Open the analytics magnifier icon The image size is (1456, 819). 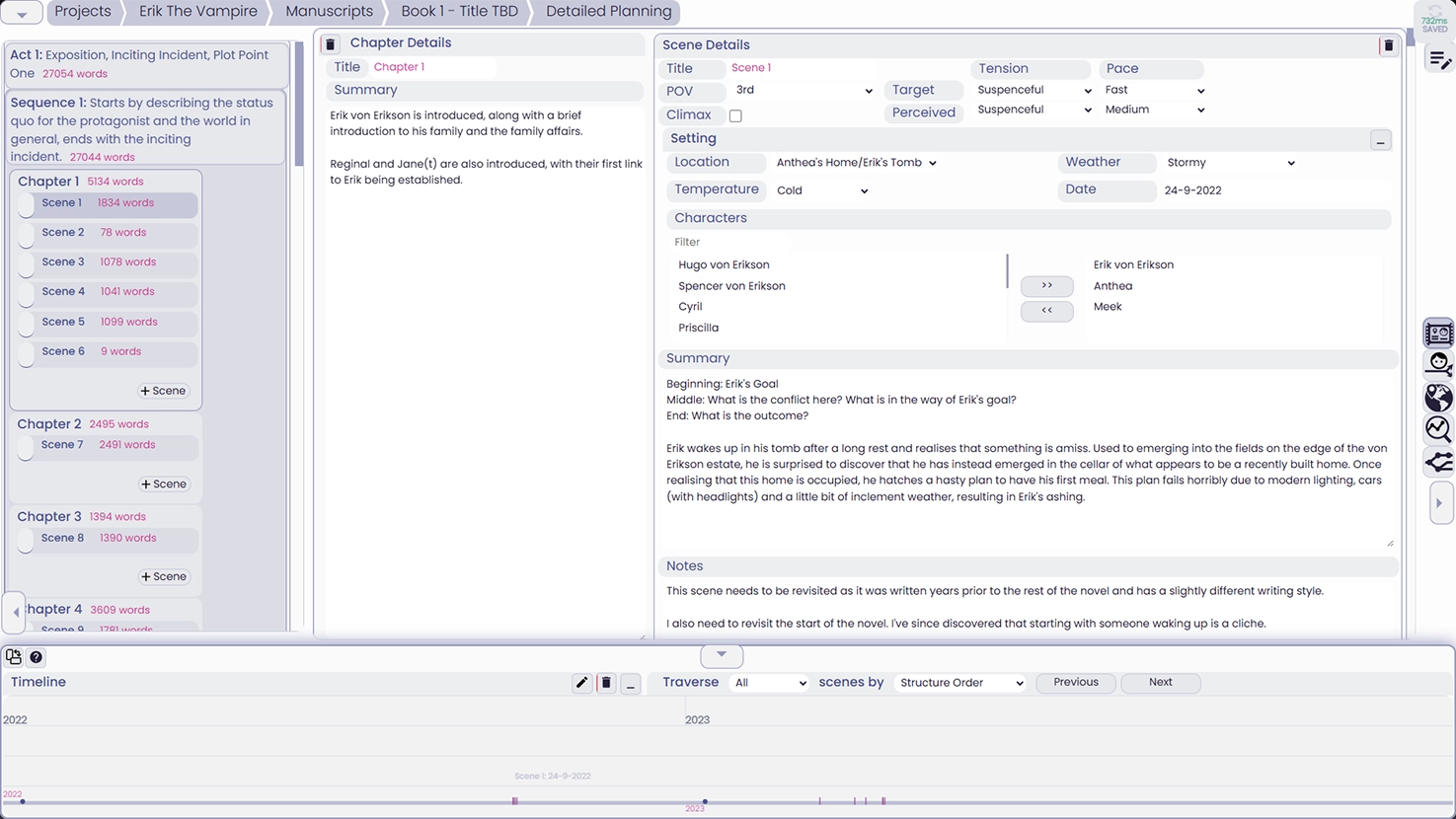[1438, 429]
